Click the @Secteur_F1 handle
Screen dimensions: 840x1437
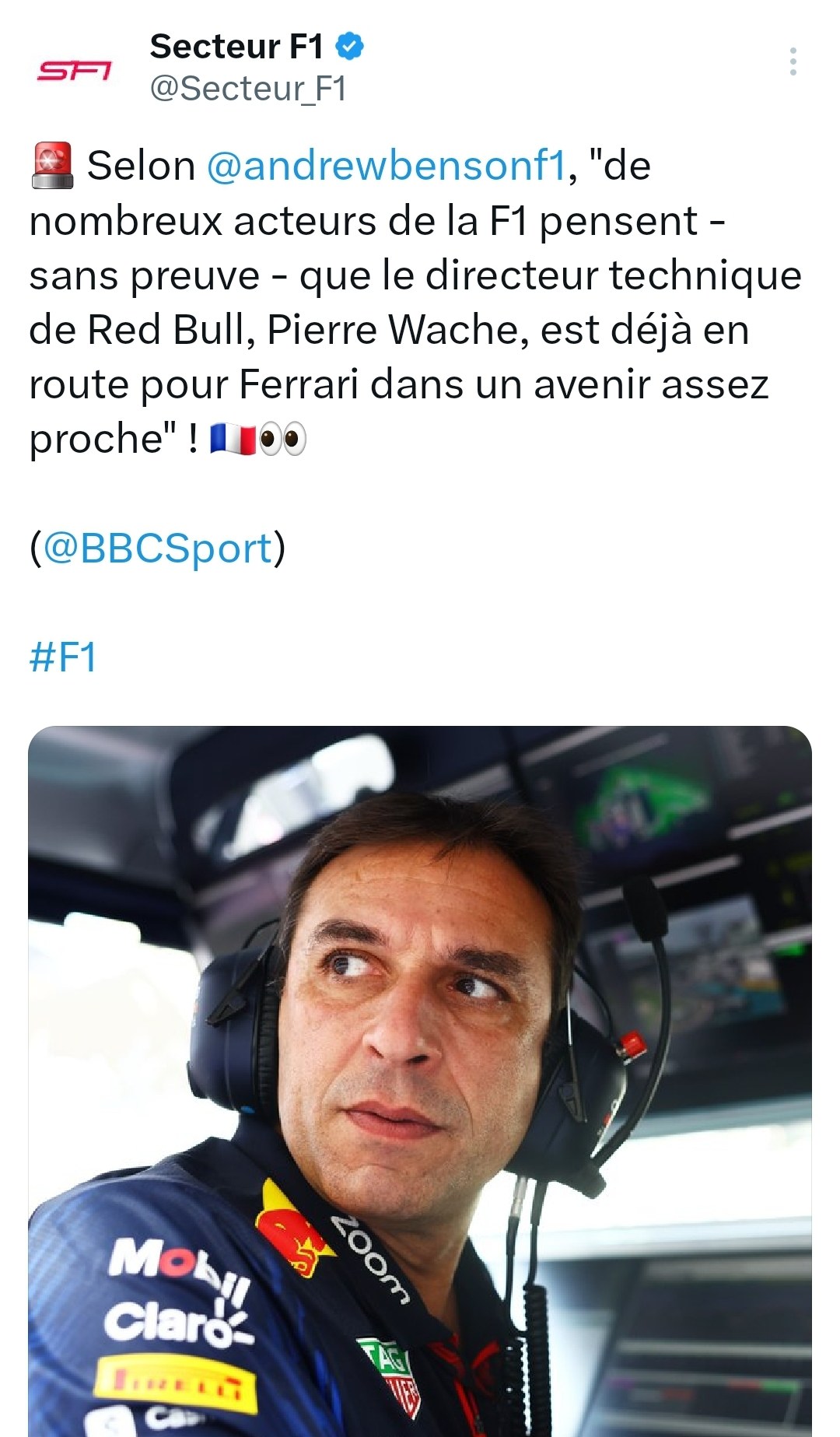(248, 89)
